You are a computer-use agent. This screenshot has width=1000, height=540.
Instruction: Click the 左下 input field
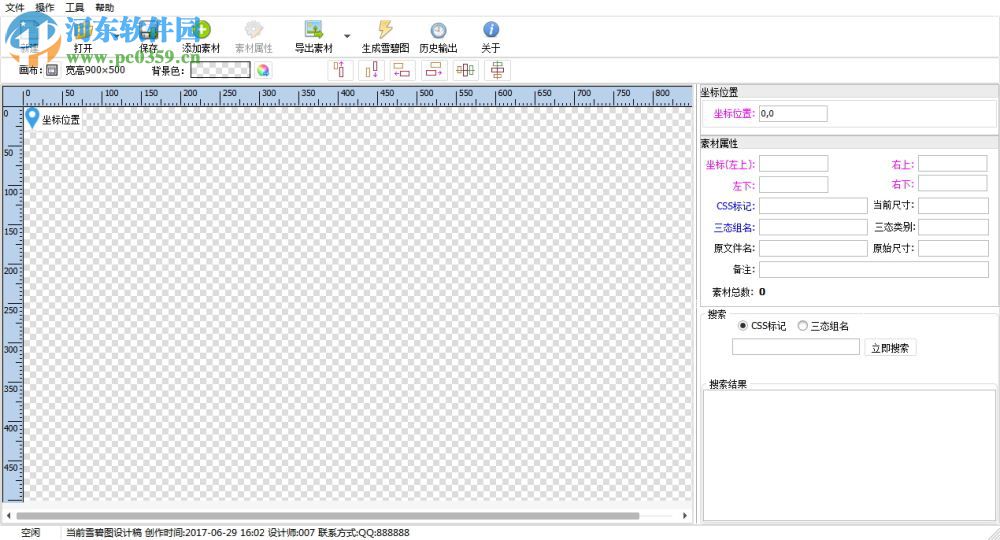point(793,185)
